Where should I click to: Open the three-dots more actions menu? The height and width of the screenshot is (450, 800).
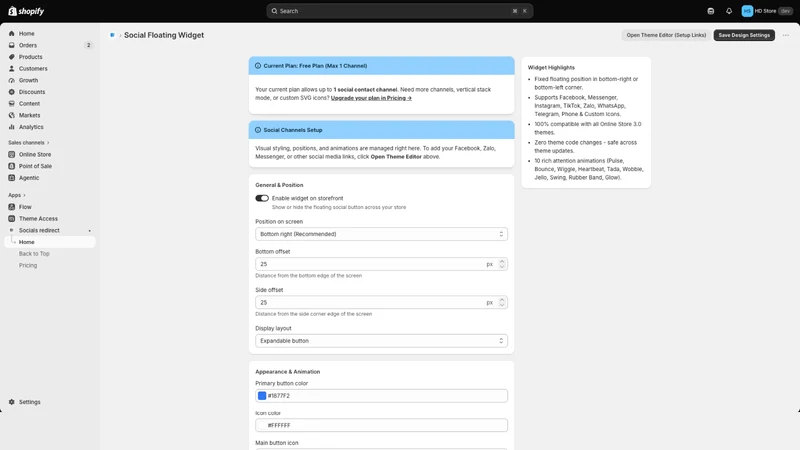coord(786,35)
